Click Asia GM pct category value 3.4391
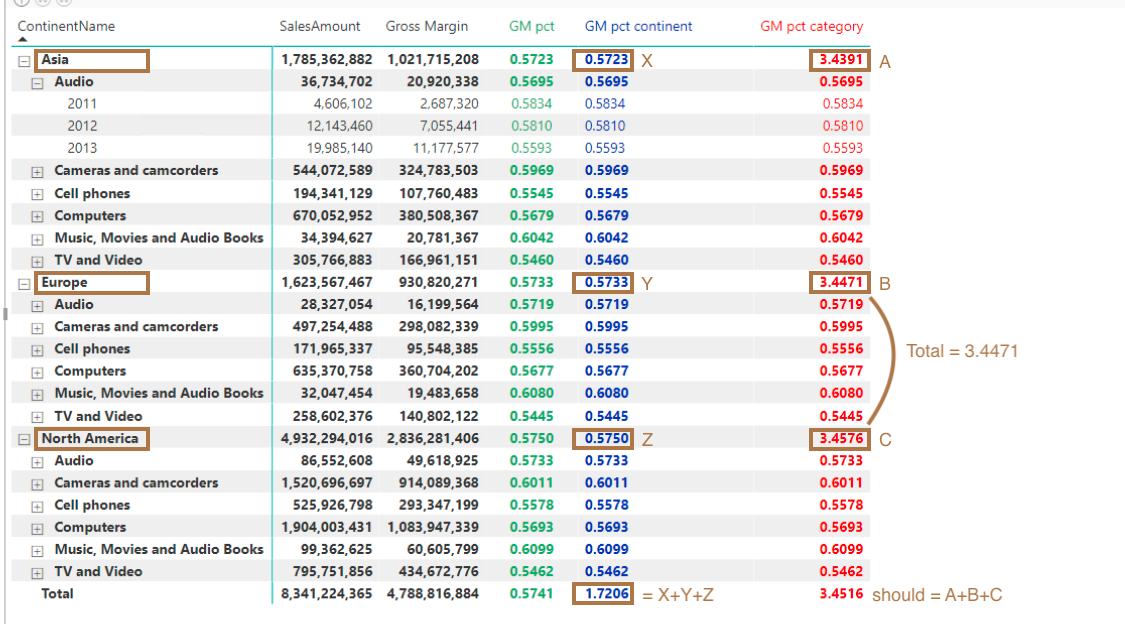The height and width of the screenshot is (624, 1125). (841, 60)
